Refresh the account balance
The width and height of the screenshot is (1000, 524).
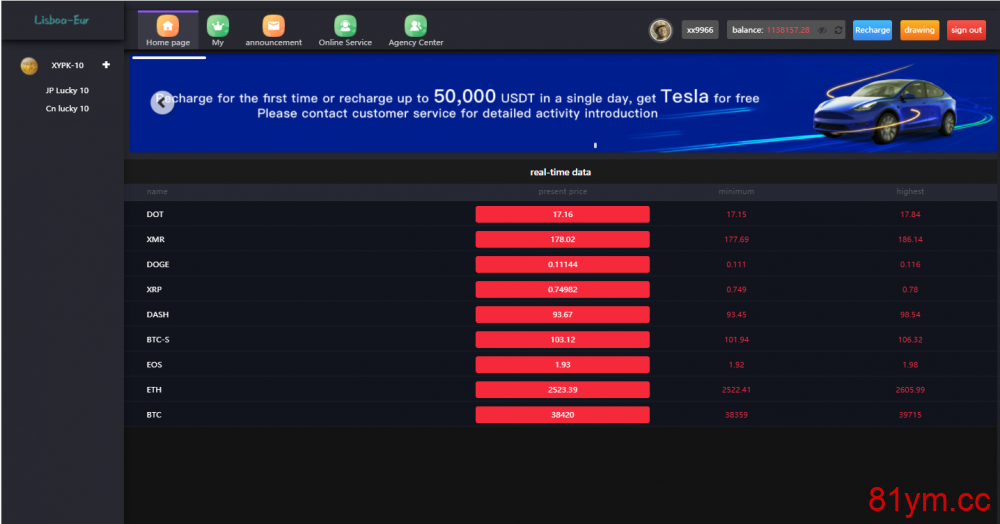click(838, 30)
